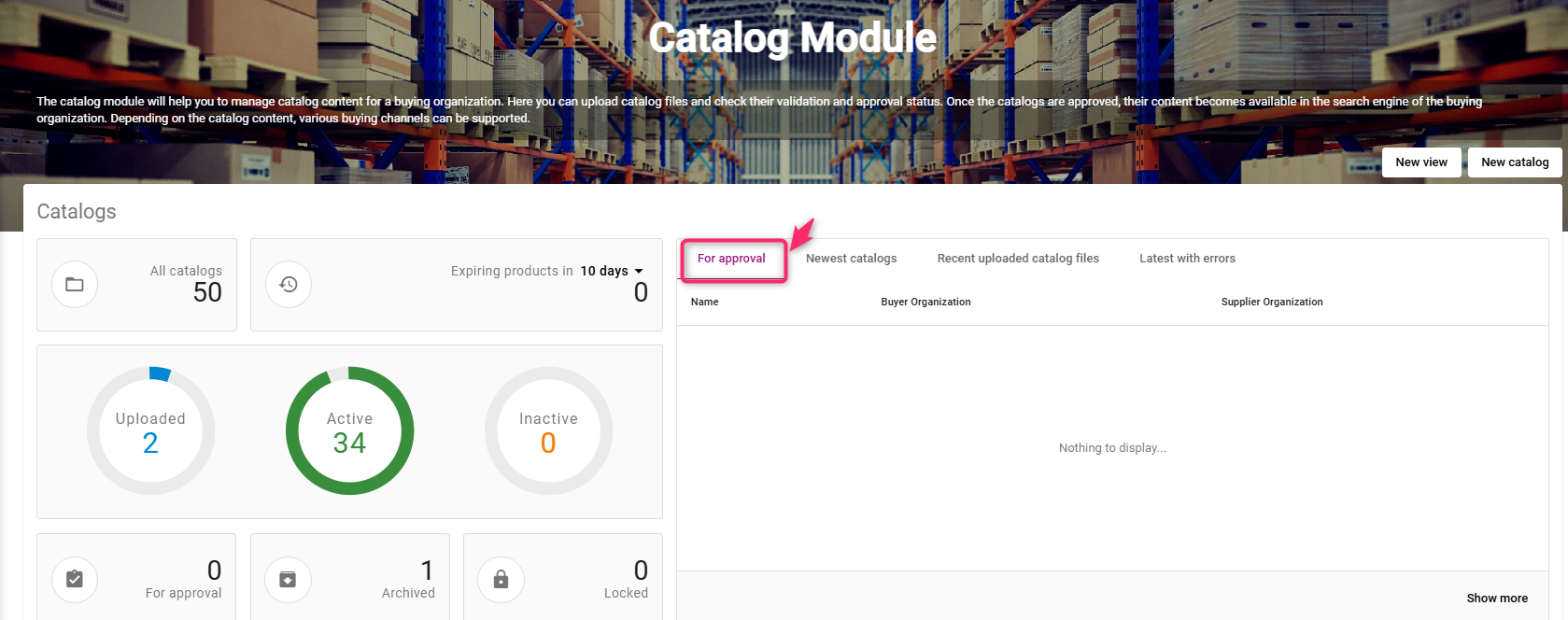Screen dimensions: 1568x620
Task: Click the Inactive catalogs ring chart
Action: (548, 431)
